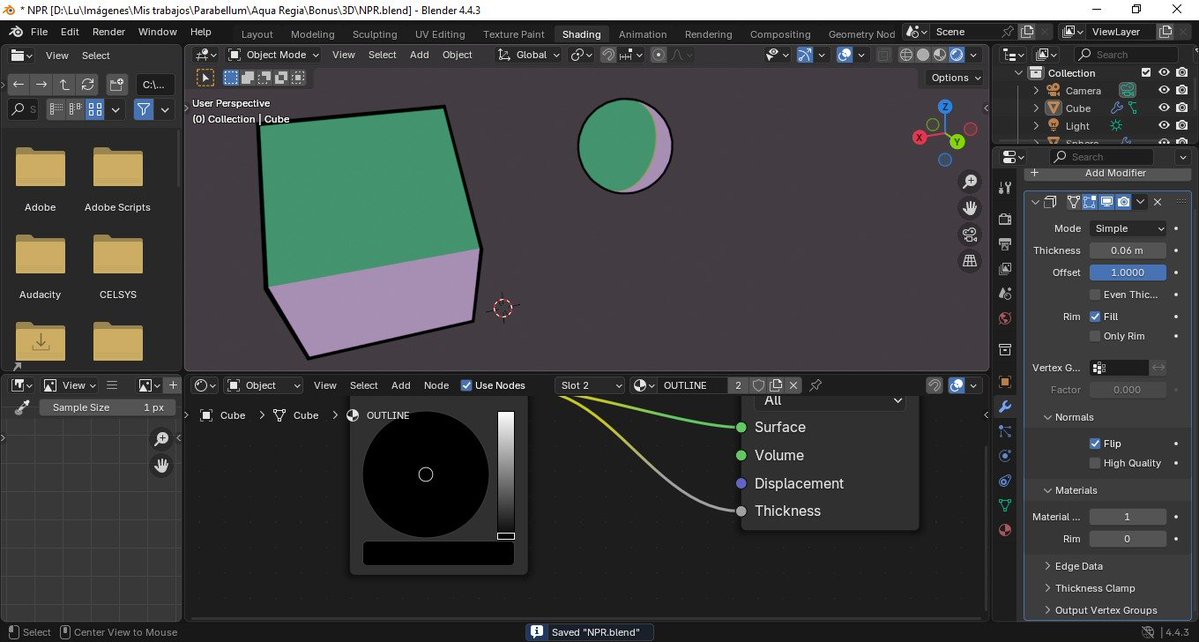The width and height of the screenshot is (1199, 642).
Task: Open the Solidify Mode dropdown
Action: tap(1128, 228)
